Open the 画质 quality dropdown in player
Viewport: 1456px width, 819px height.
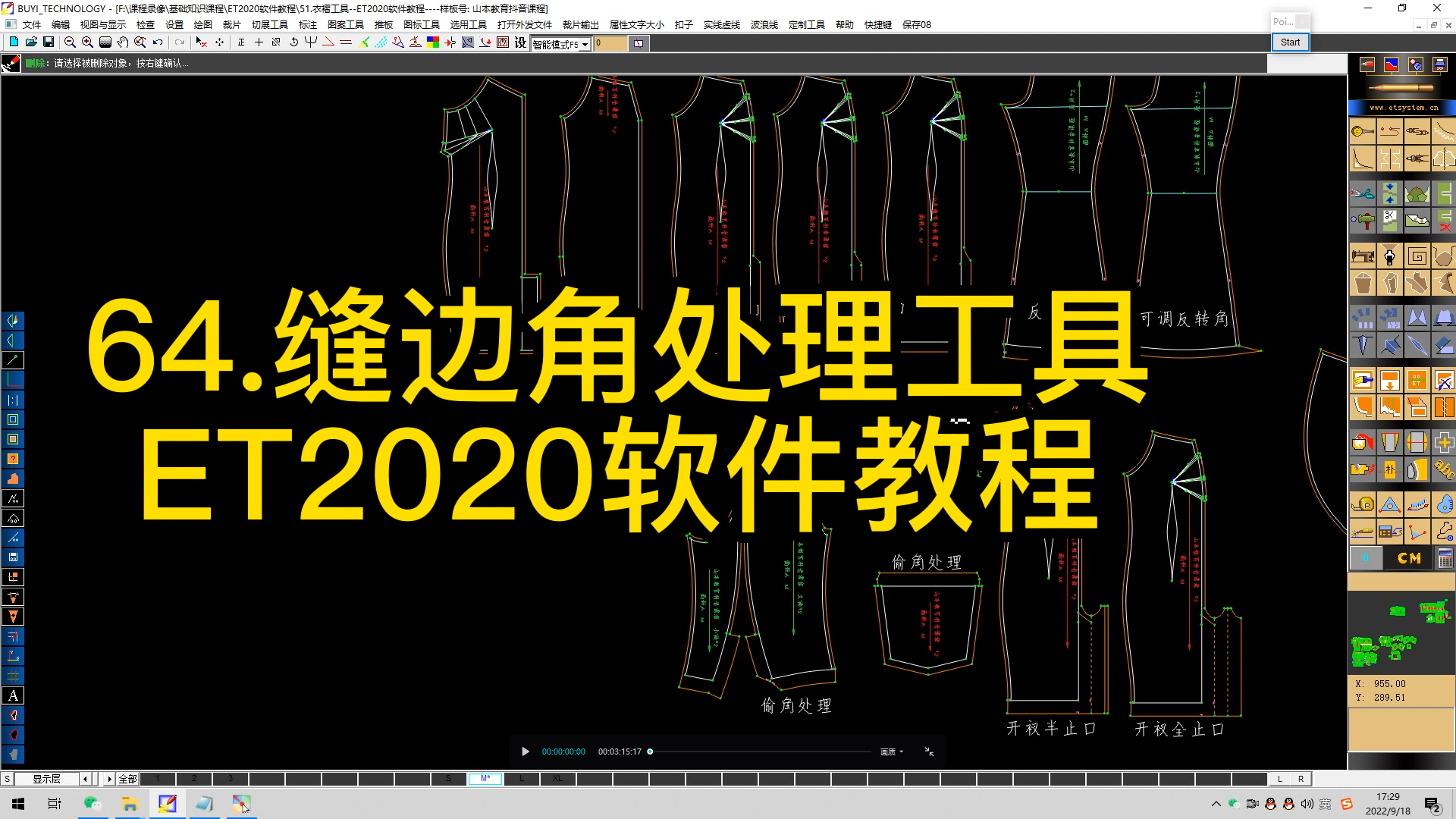pyautogui.click(x=892, y=752)
